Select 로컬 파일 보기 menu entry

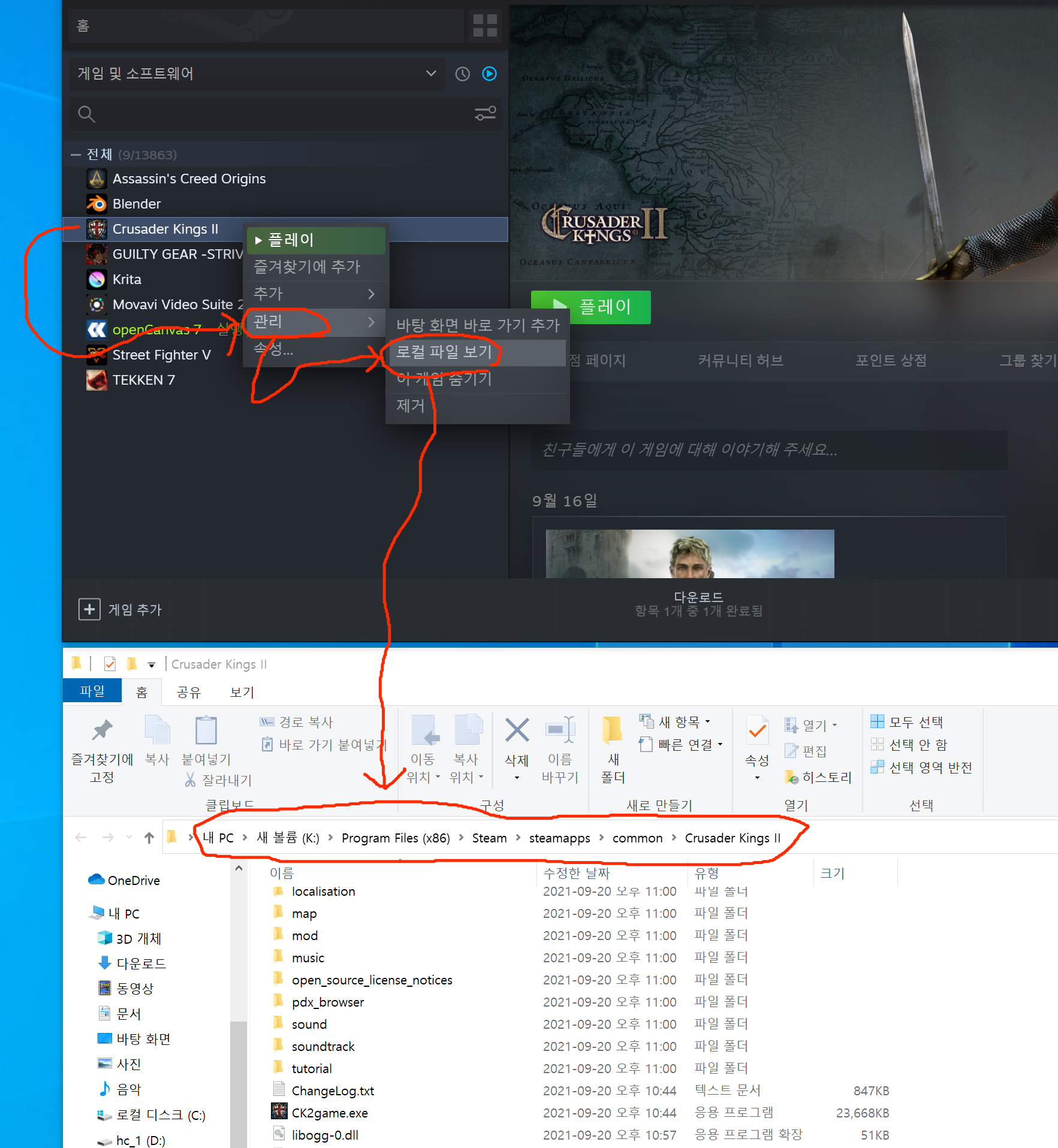tap(478, 352)
